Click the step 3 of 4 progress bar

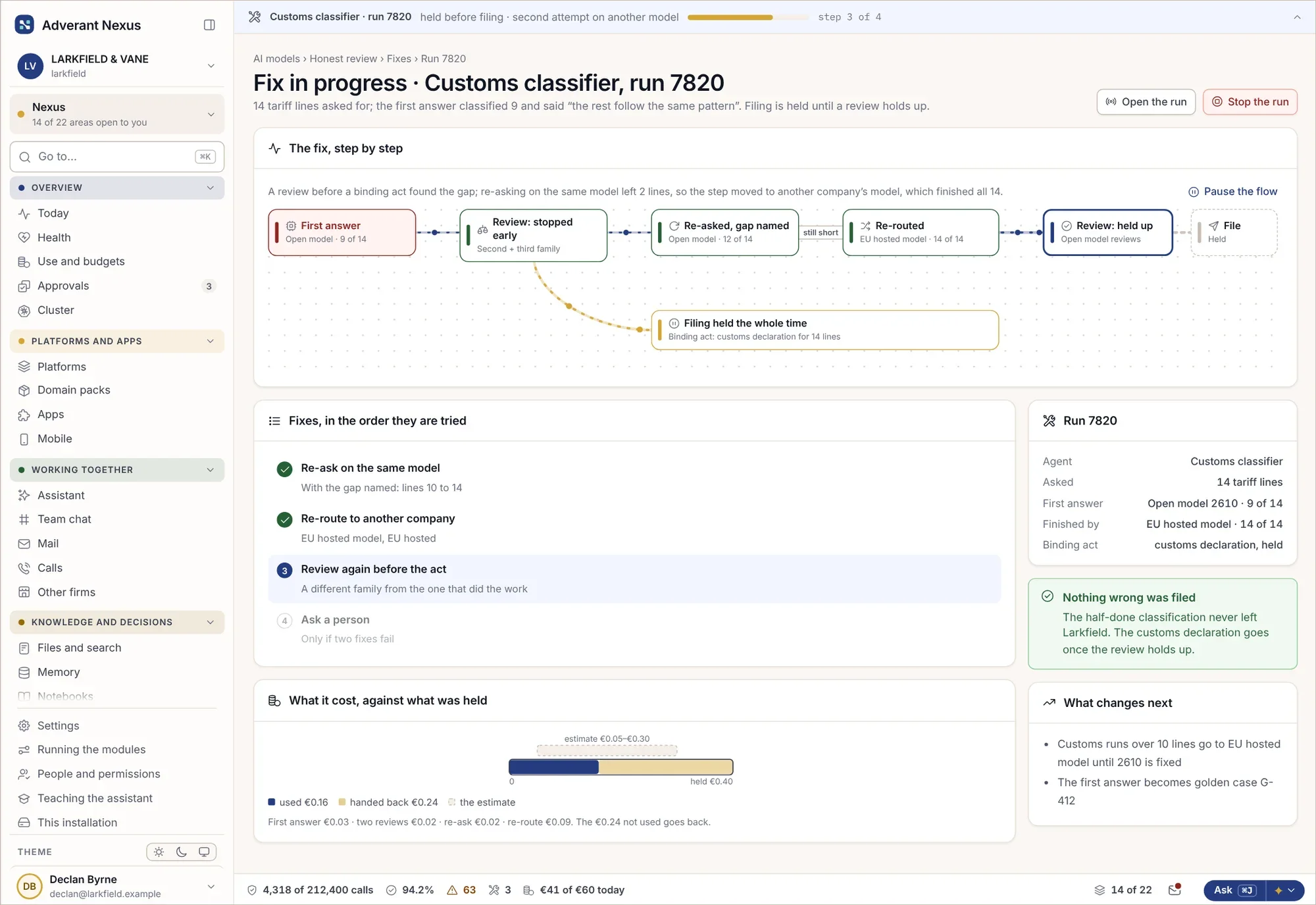coord(748,17)
